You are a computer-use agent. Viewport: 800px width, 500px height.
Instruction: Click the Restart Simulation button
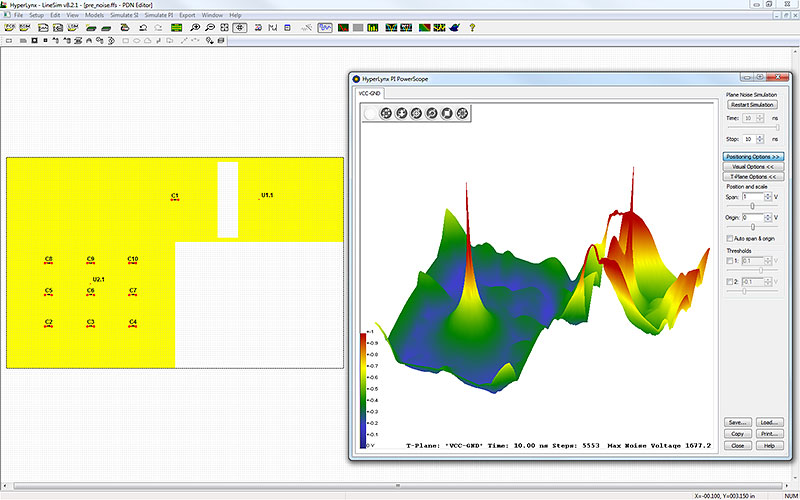point(753,104)
